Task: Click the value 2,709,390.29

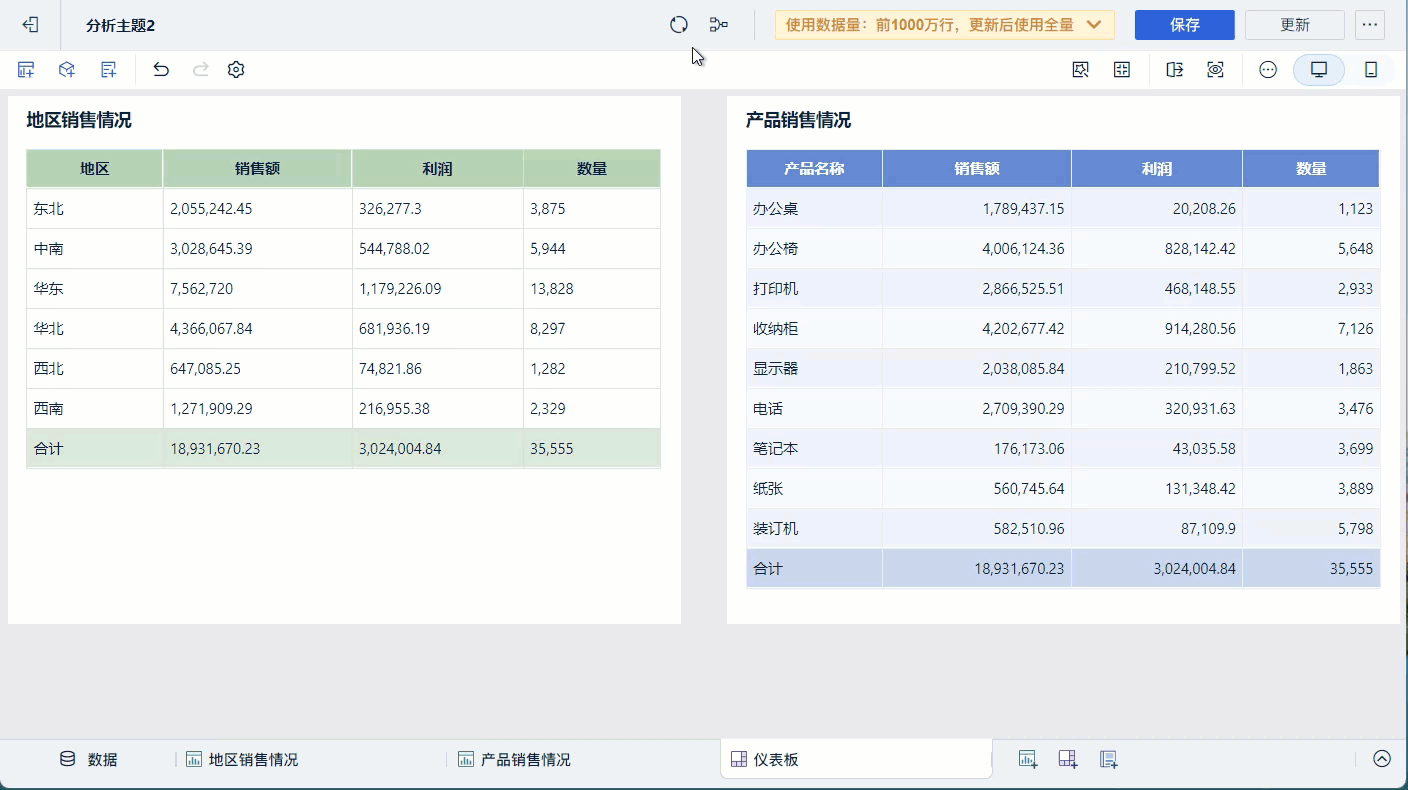Action: pos(1023,409)
